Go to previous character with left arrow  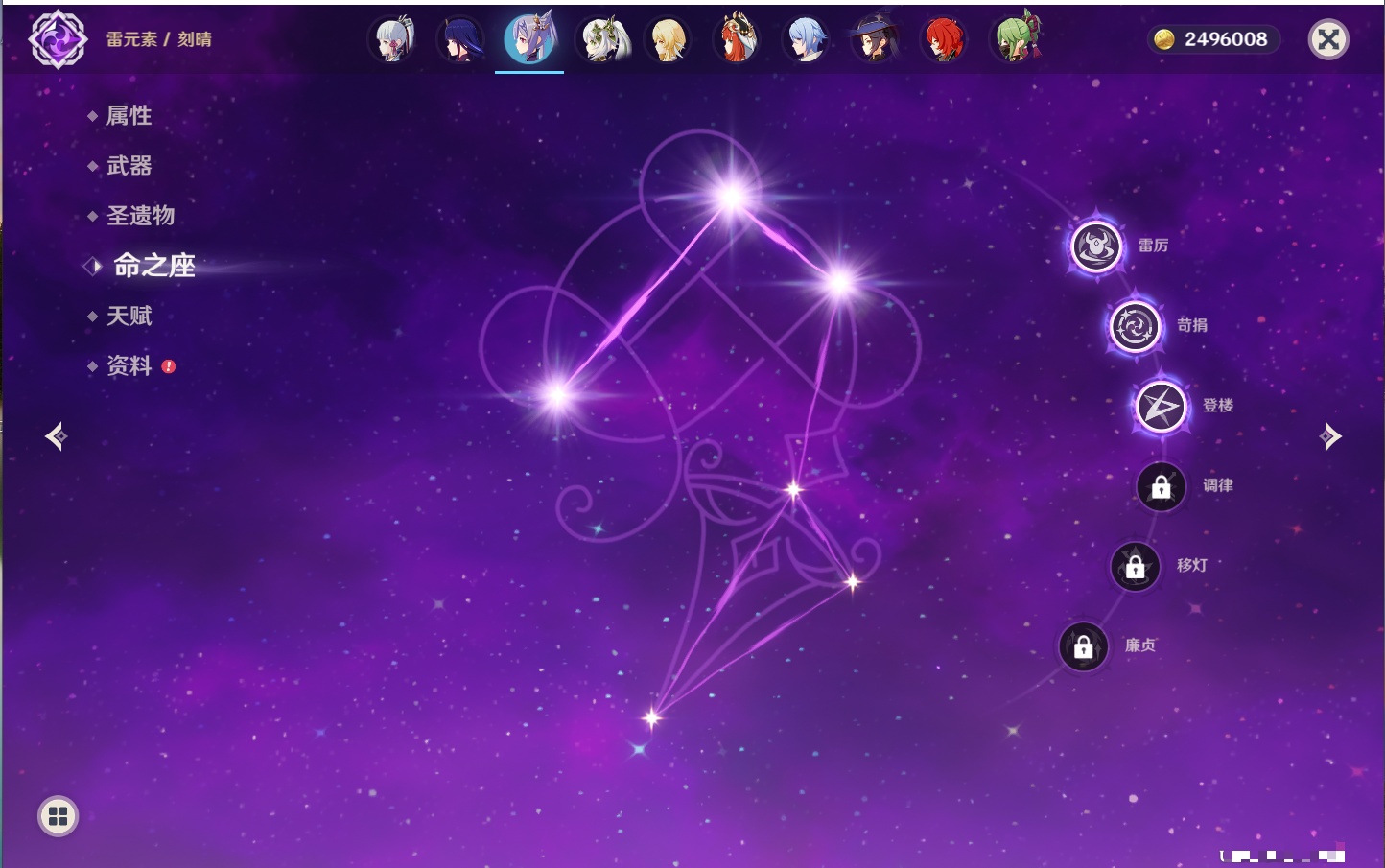click(56, 436)
